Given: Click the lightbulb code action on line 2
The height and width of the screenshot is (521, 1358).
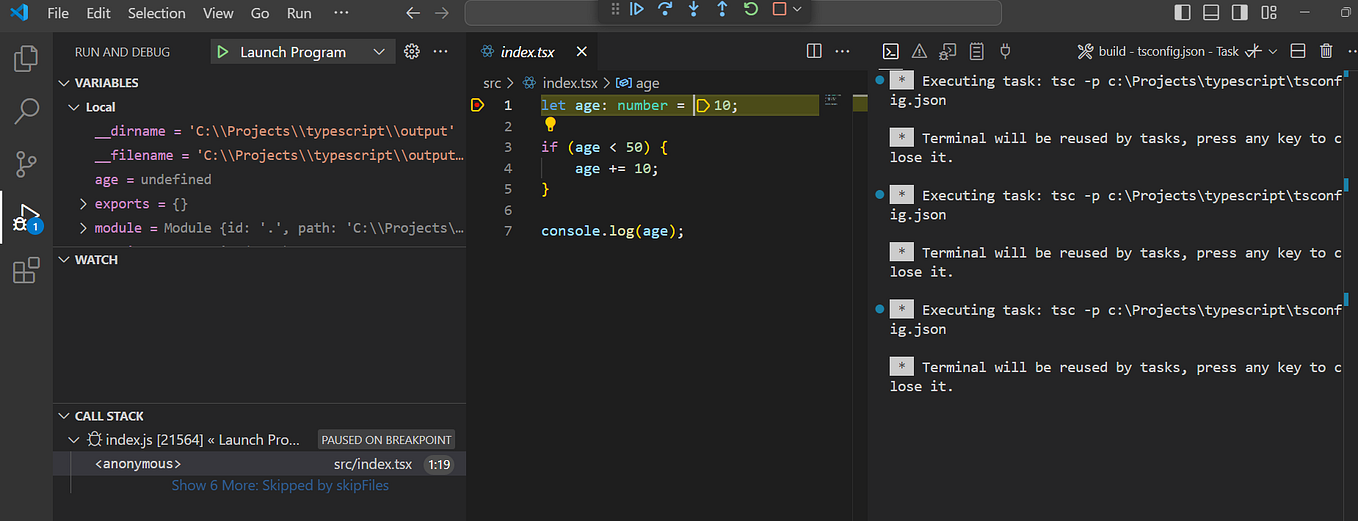Looking at the screenshot, I should pyautogui.click(x=549, y=125).
